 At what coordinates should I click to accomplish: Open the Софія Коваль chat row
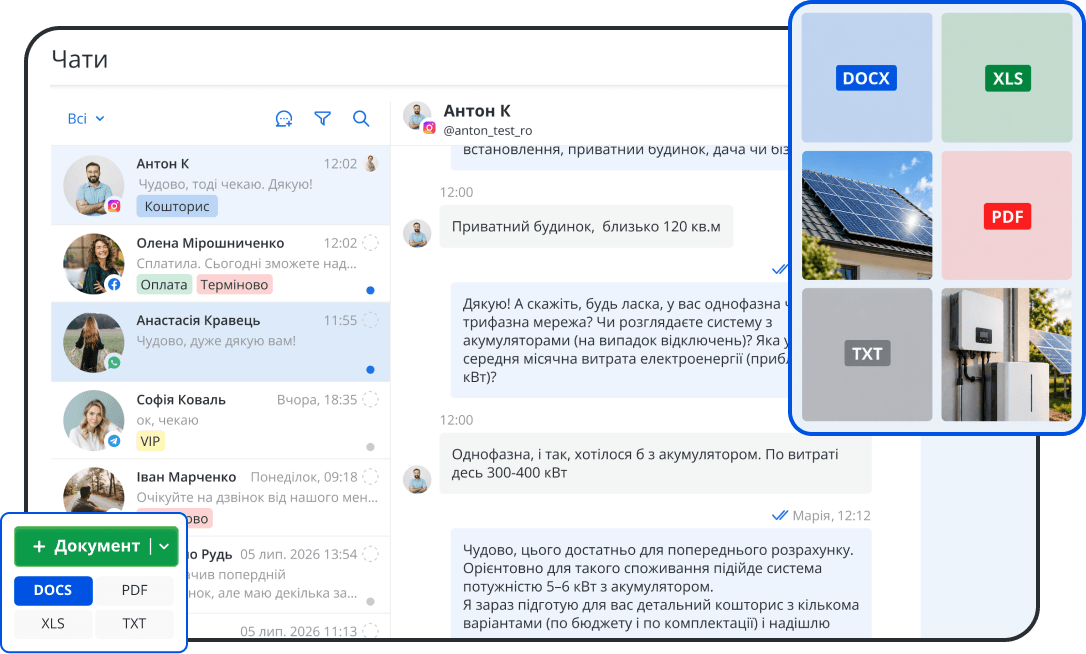pyautogui.click(x=220, y=420)
